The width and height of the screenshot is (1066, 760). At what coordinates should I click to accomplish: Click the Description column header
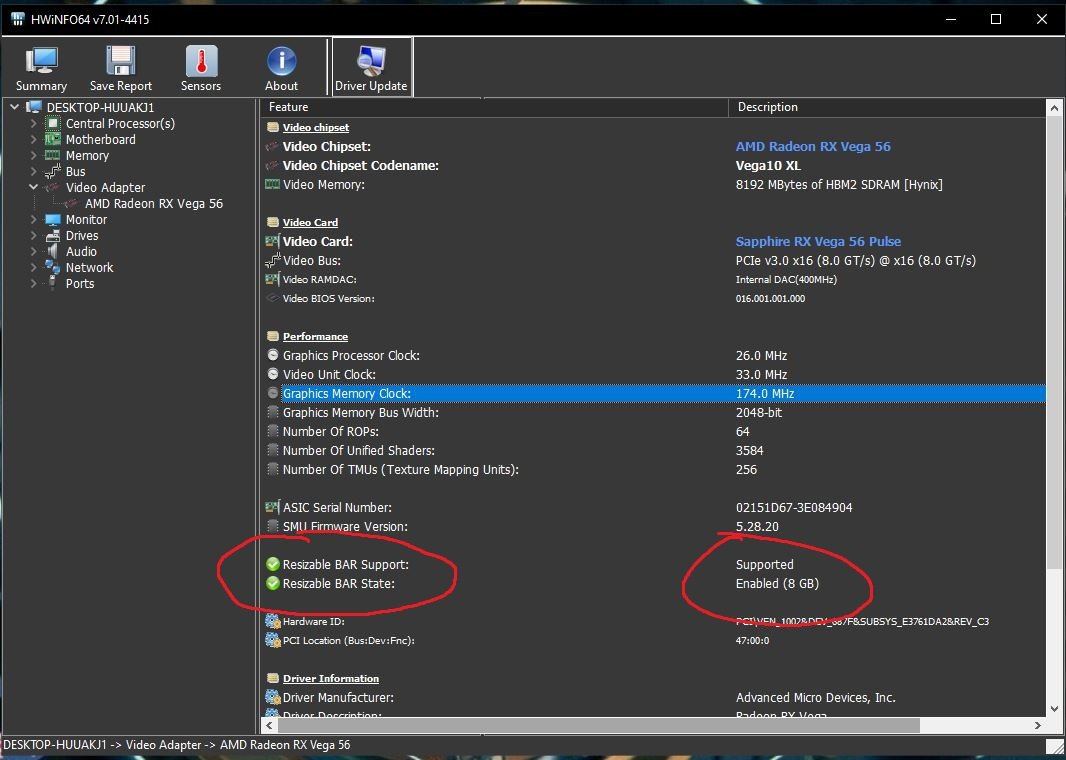[887, 107]
